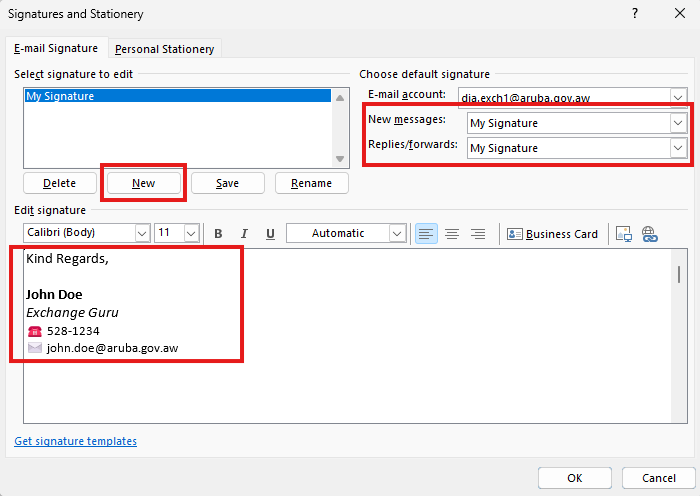Image resolution: width=700 pixels, height=496 pixels.
Task: Align signature text left
Action: [x=427, y=234]
